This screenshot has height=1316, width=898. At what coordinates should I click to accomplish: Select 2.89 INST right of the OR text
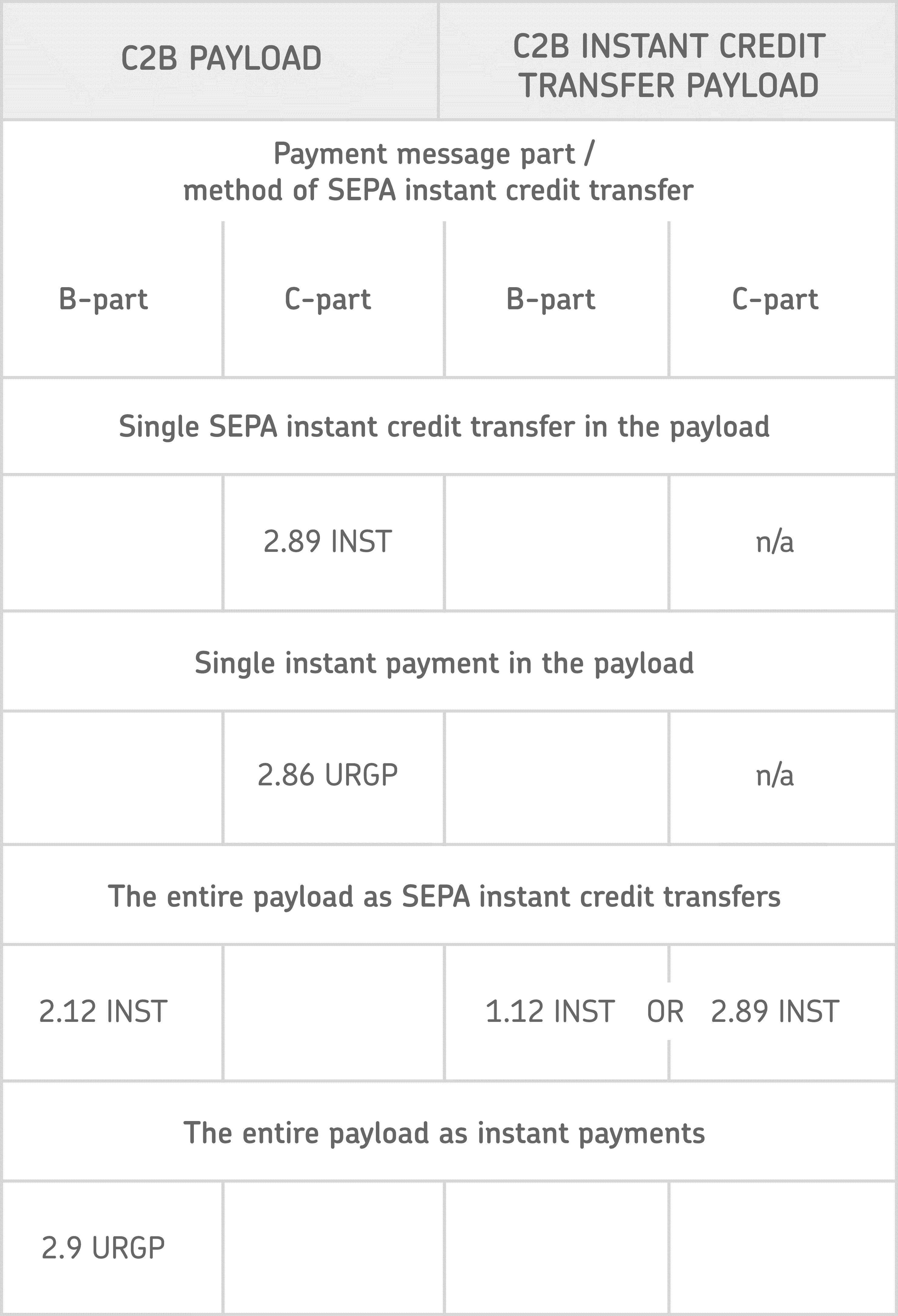pyautogui.click(x=775, y=1012)
